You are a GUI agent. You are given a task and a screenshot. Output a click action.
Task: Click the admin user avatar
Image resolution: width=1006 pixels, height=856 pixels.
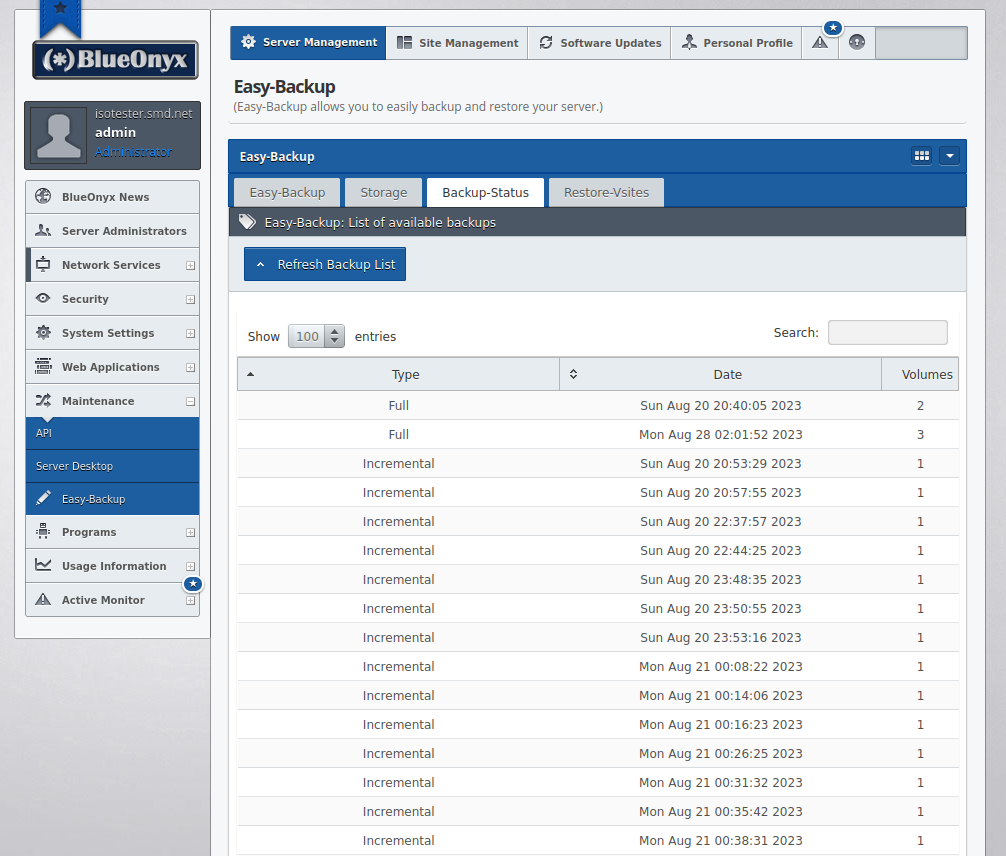(x=58, y=135)
